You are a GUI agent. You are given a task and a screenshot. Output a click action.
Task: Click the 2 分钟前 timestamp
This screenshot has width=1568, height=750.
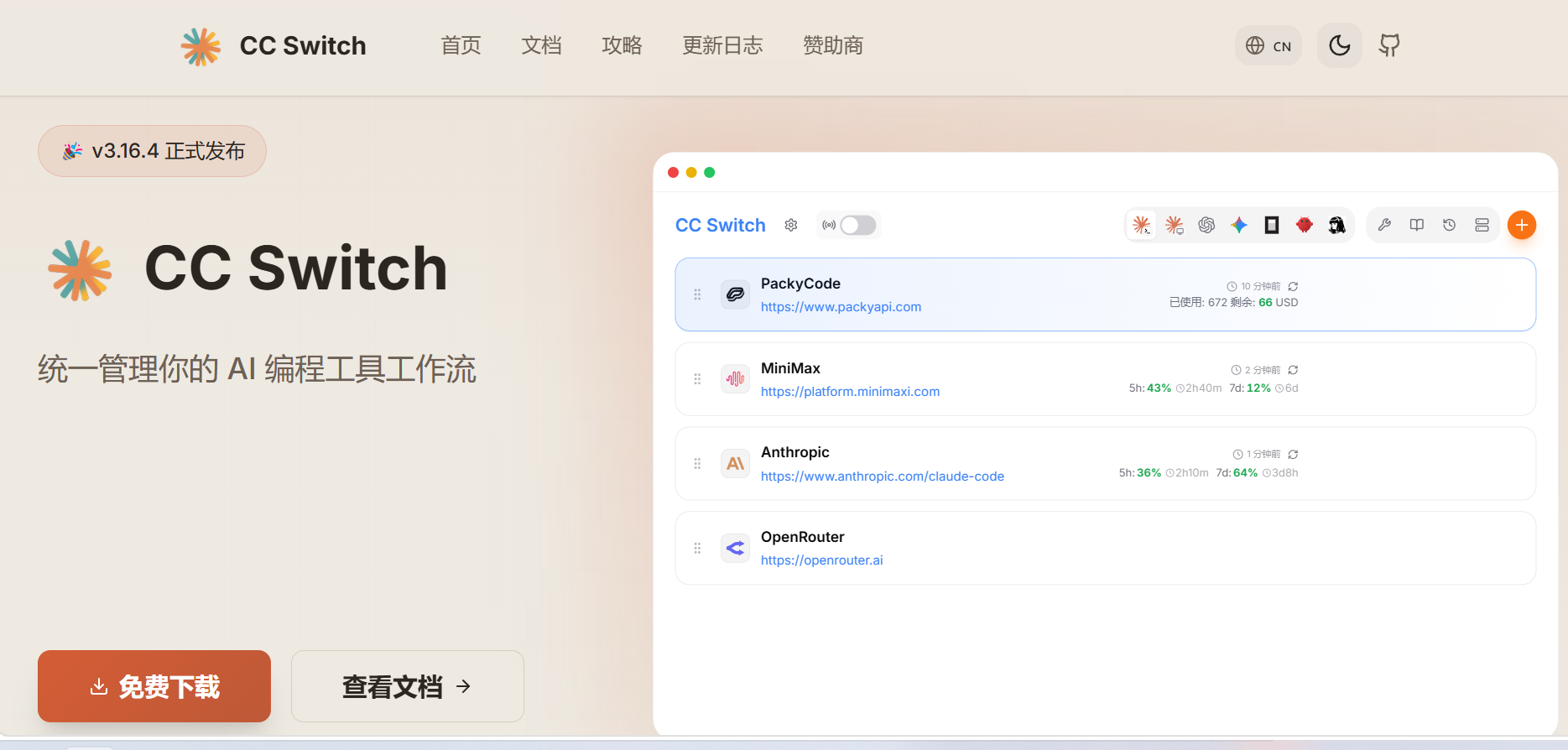pos(1263,370)
